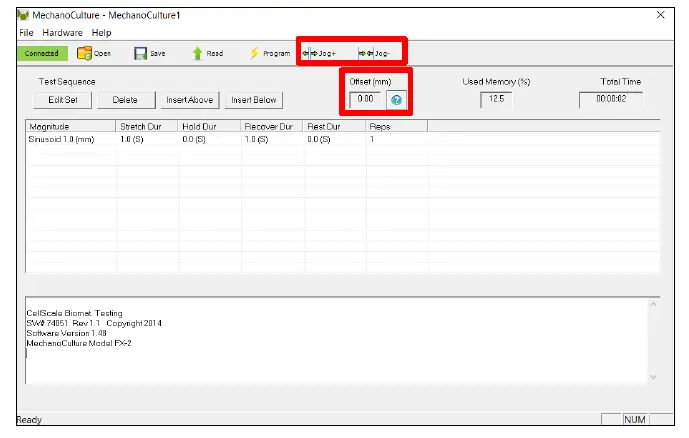Click the Reps column header
The width and height of the screenshot is (689, 438).
(396, 127)
